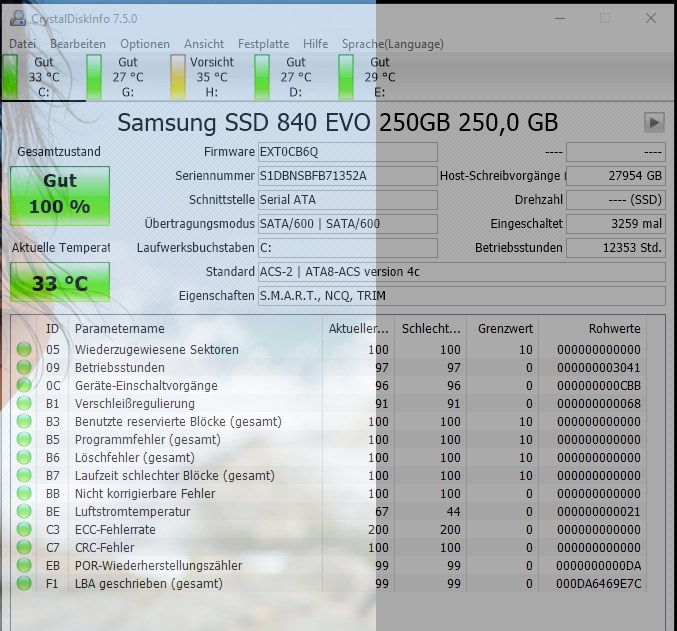Switch to drive G: tab
Screen dimensions: 677x631
pos(127,77)
